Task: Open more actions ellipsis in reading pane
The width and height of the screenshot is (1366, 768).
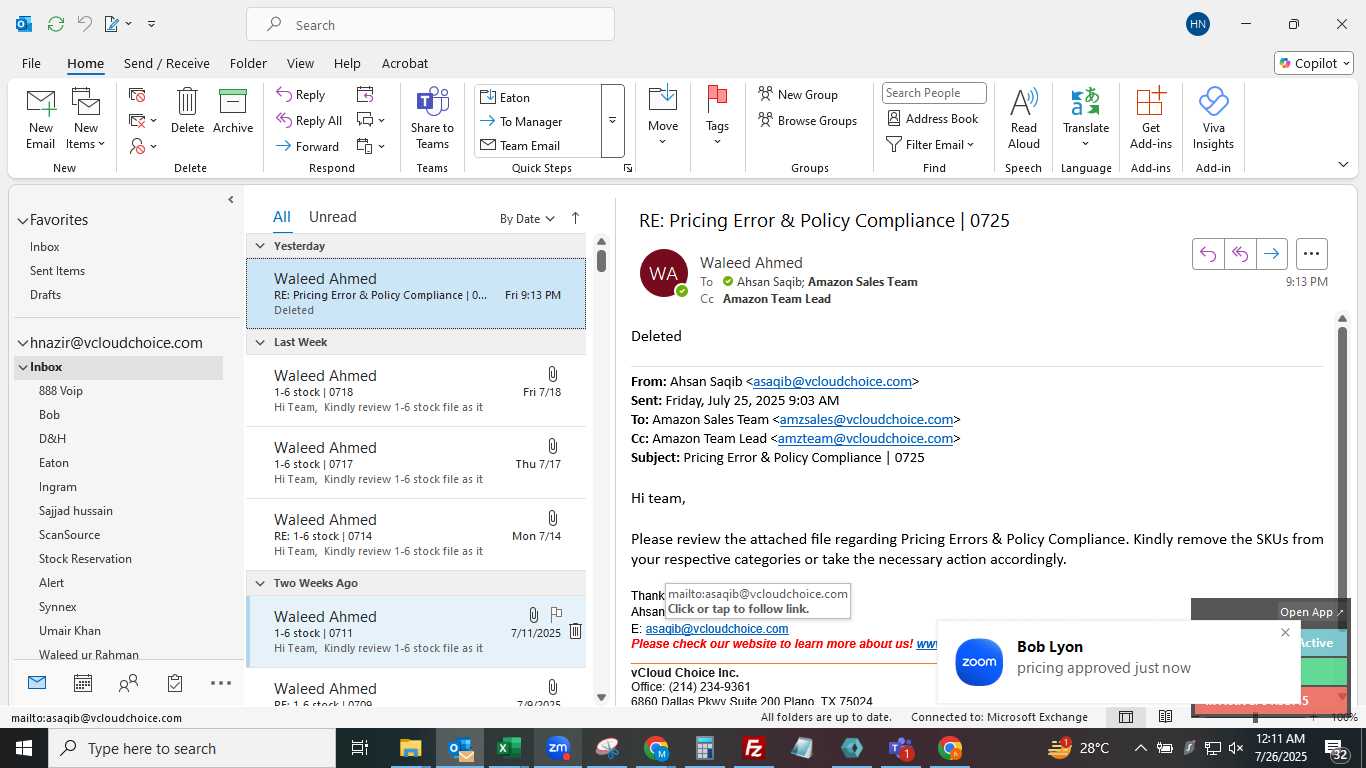Action: tap(1311, 254)
